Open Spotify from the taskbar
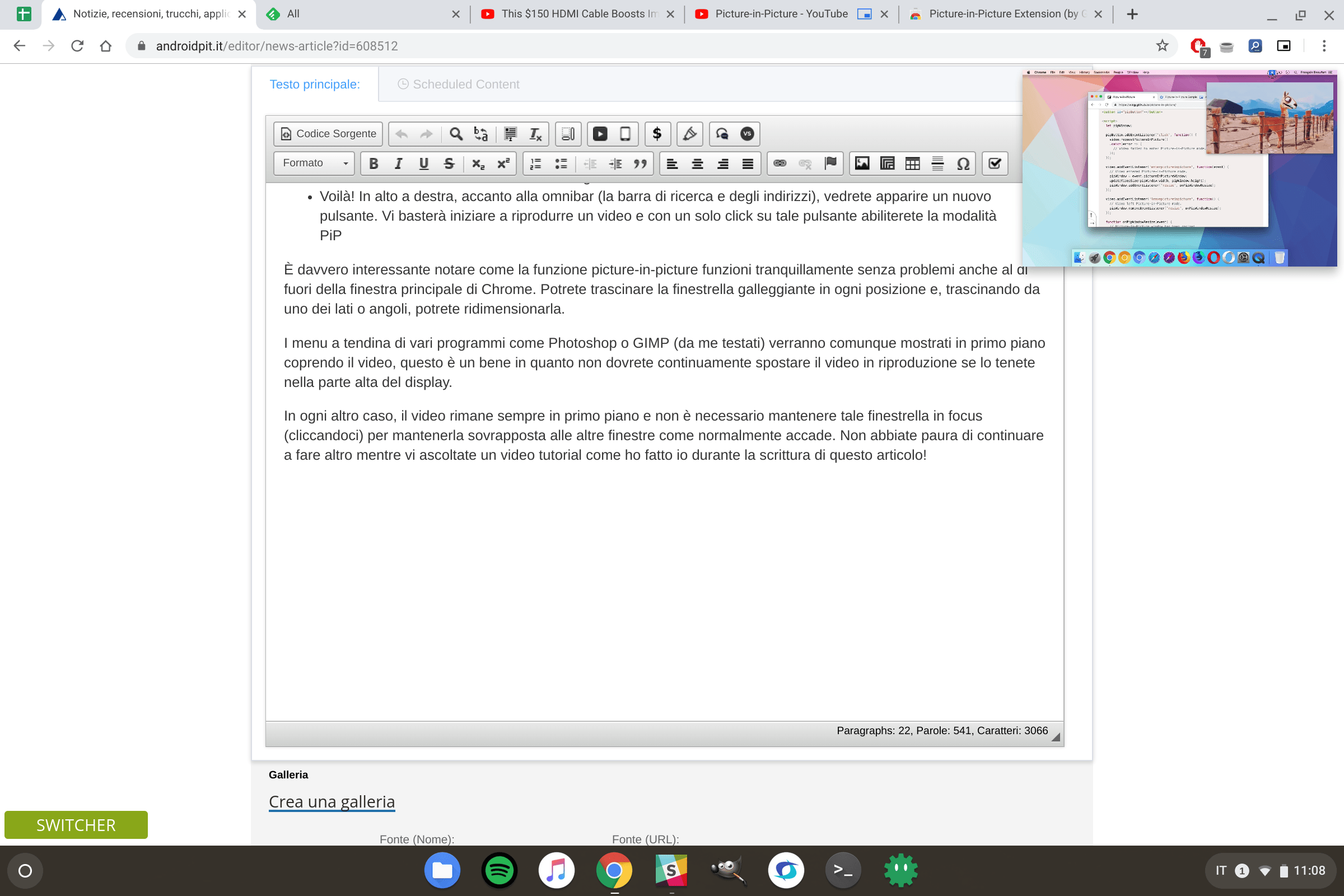The height and width of the screenshot is (896, 1344). [x=500, y=870]
